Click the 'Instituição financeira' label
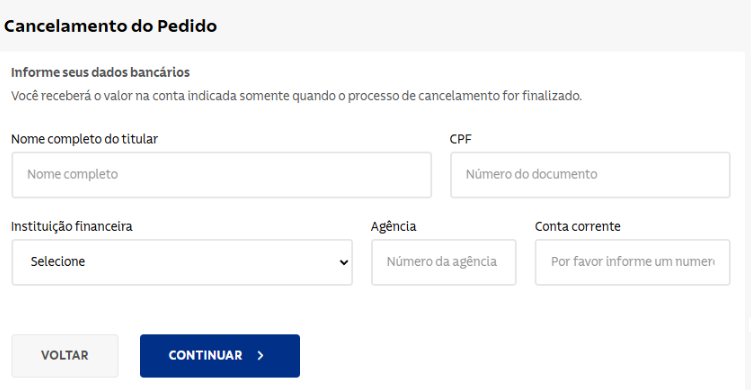This screenshot has height=390, width=751. (x=72, y=227)
